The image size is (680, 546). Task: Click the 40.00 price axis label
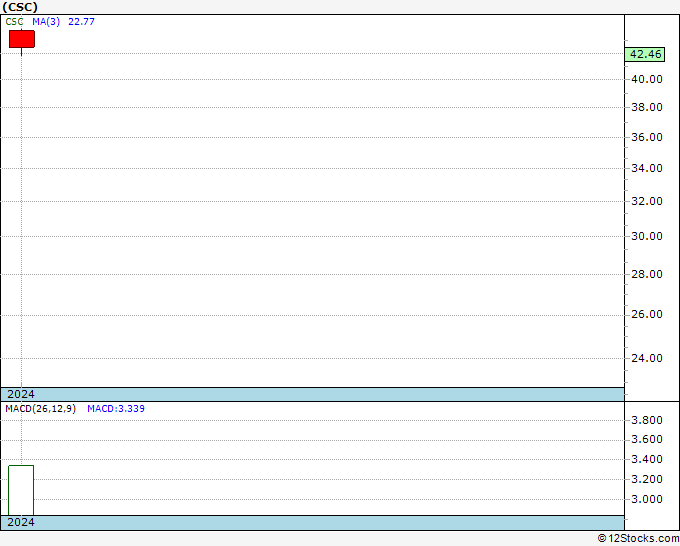(x=647, y=79)
